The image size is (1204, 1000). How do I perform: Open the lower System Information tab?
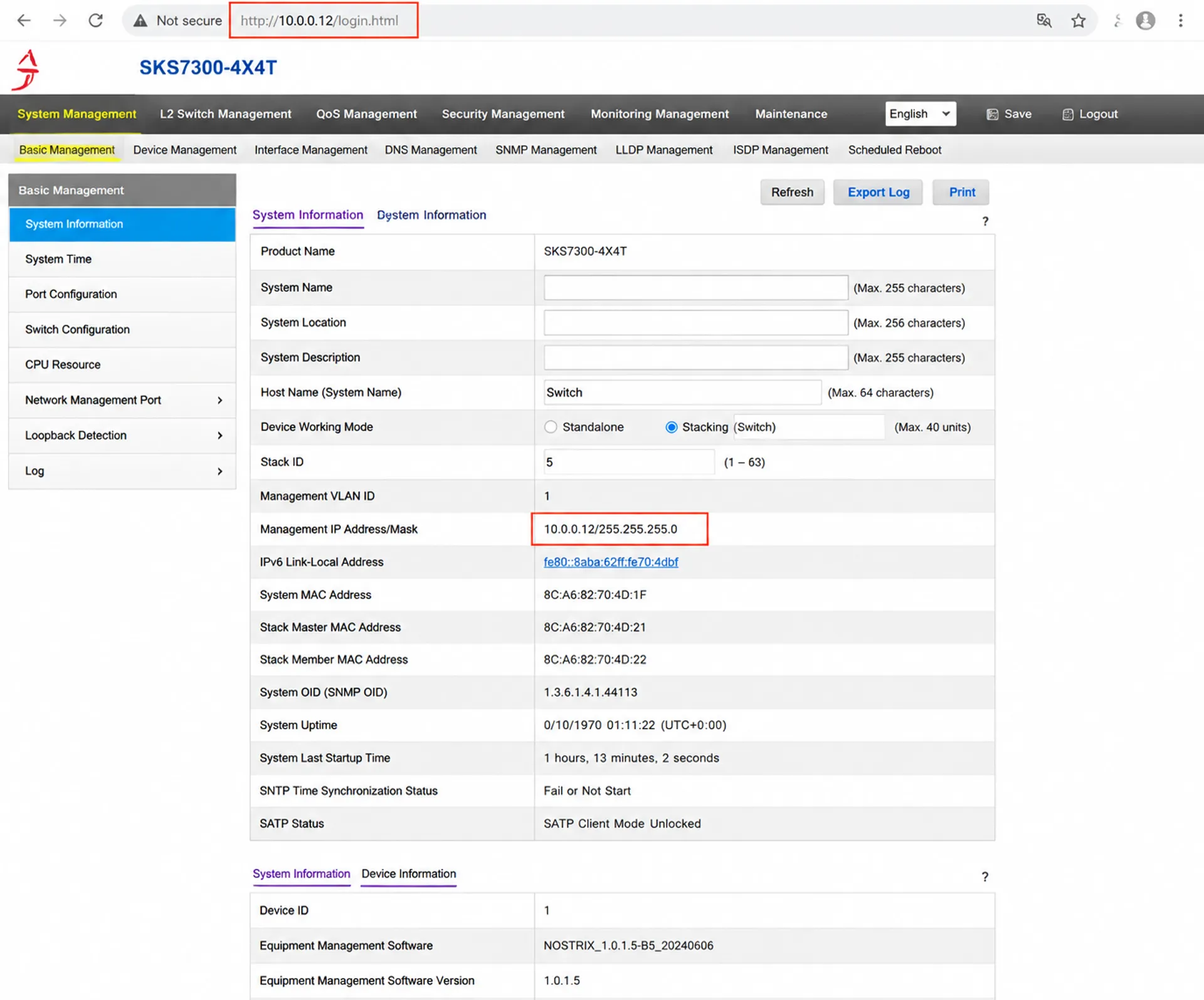[301, 874]
